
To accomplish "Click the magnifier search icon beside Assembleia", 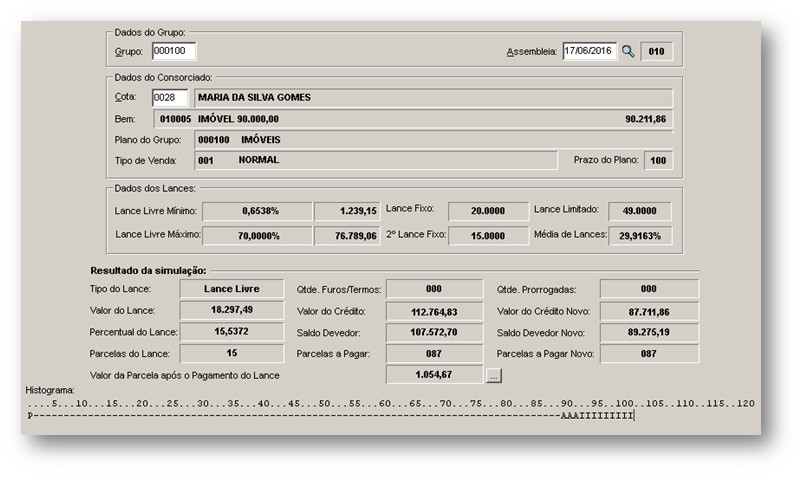I will (x=628, y=51).
